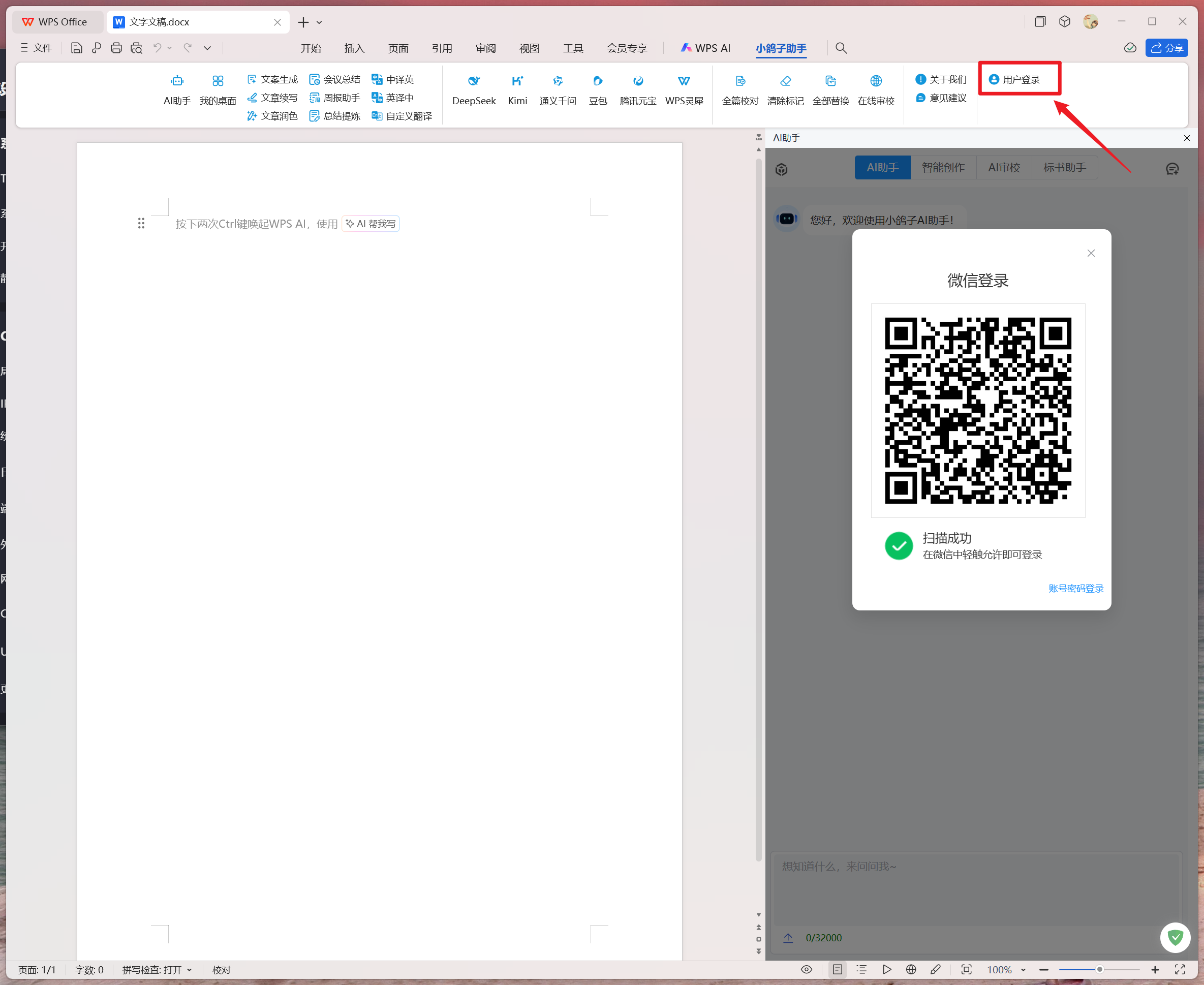
Task: Click the chat message input field
Action: tap(976, 889)
